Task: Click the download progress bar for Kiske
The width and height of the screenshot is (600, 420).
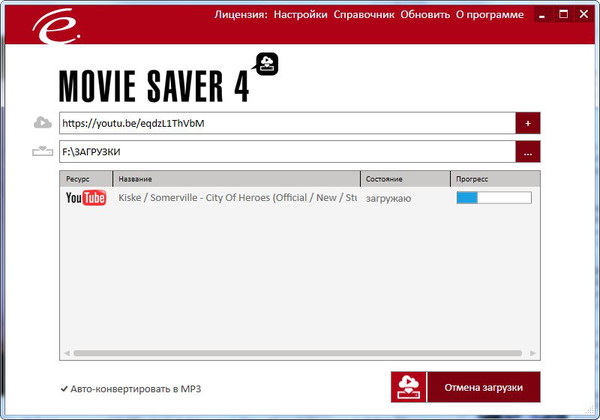Action: [494, 198]
